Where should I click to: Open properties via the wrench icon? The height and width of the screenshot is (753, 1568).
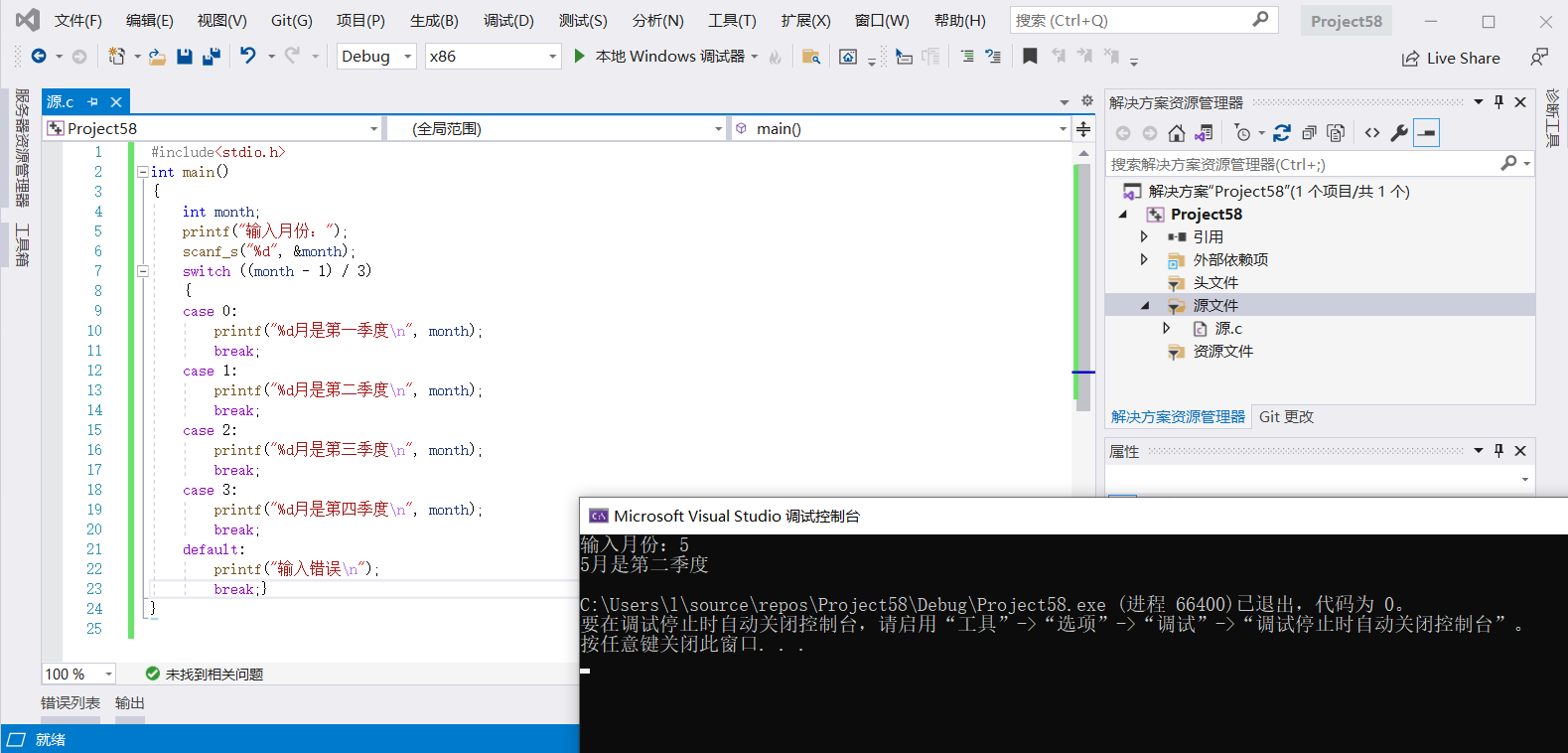(1399, 133)
